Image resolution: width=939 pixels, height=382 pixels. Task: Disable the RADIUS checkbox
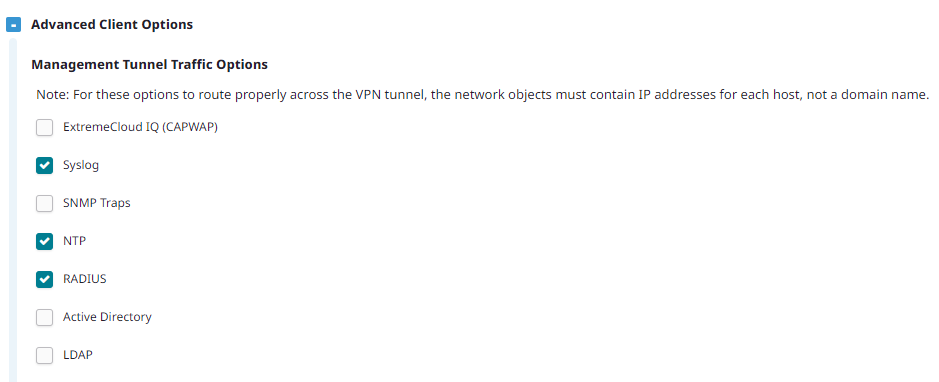44,279
